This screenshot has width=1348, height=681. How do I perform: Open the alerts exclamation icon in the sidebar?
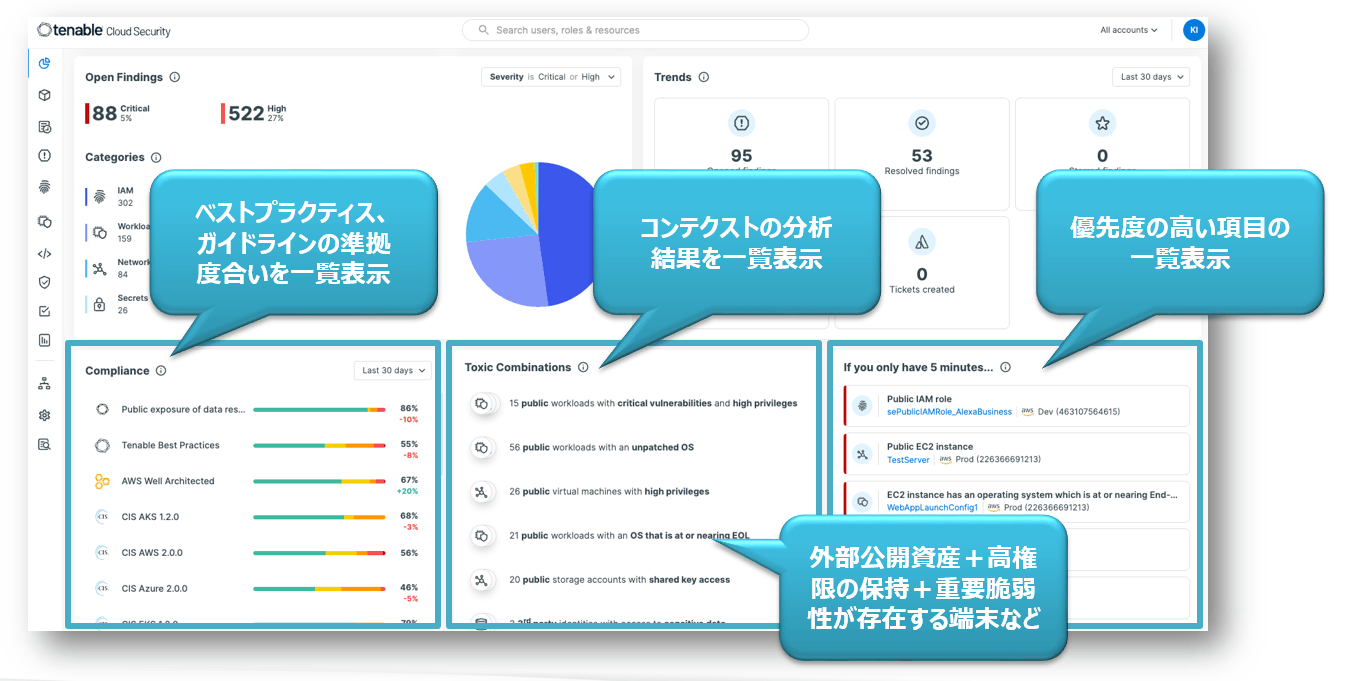pyautogui.click(x=44, y=155)
